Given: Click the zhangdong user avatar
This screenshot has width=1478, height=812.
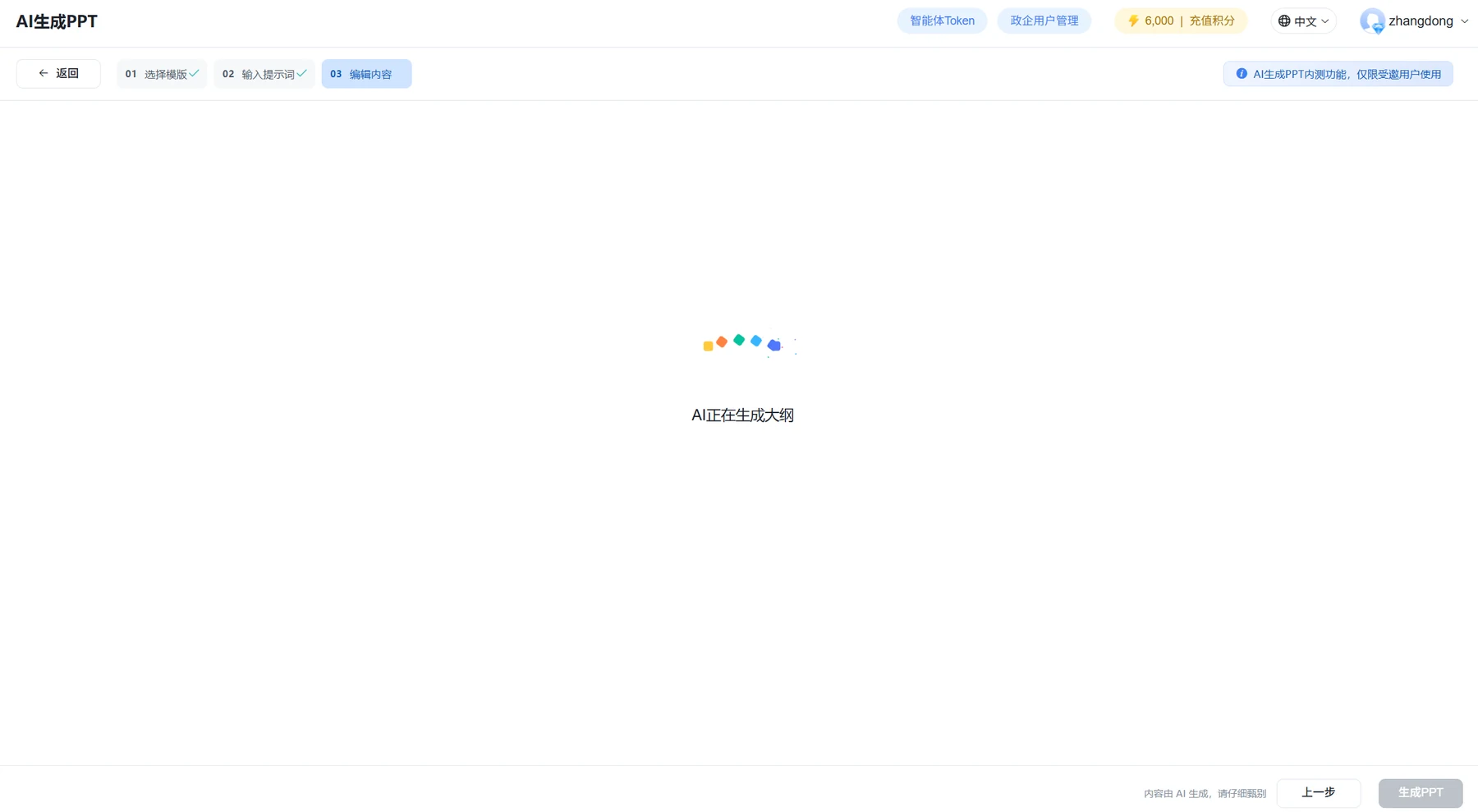Looking at the screenshot, I should [x=1372, y=21].
